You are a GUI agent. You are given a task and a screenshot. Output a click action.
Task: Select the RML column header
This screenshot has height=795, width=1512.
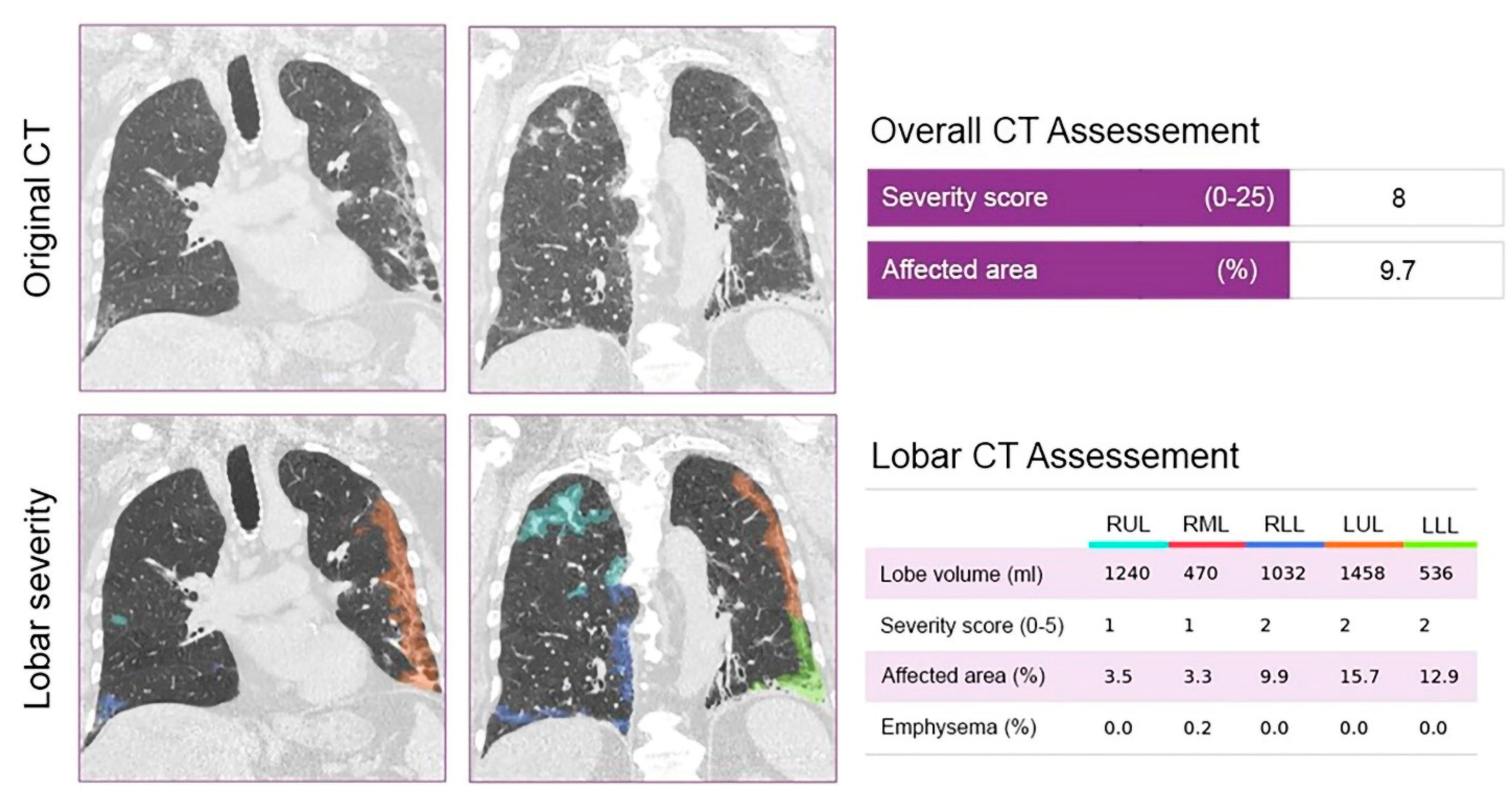pos(1206,524)
